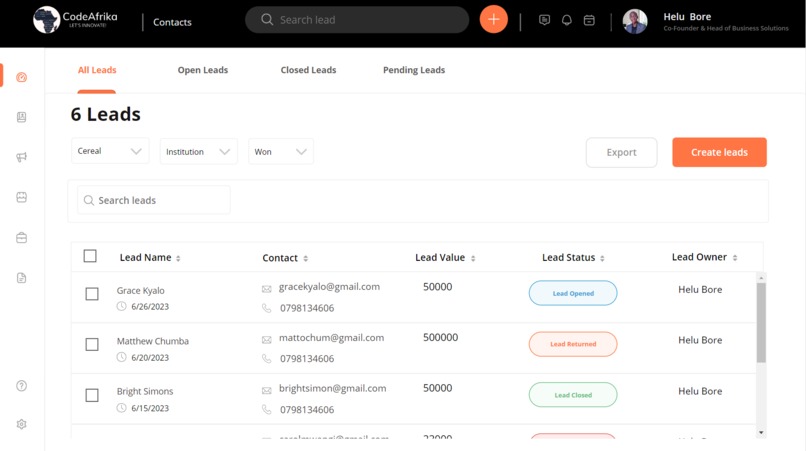Click the phone icon in Grace Kyalo row
This screenshot has height=451, width=806.
[266, 308]
